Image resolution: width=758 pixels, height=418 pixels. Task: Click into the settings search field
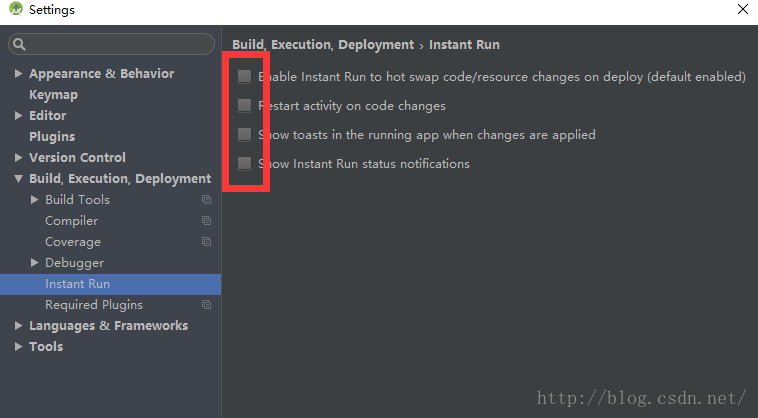(x=111, y=44)
